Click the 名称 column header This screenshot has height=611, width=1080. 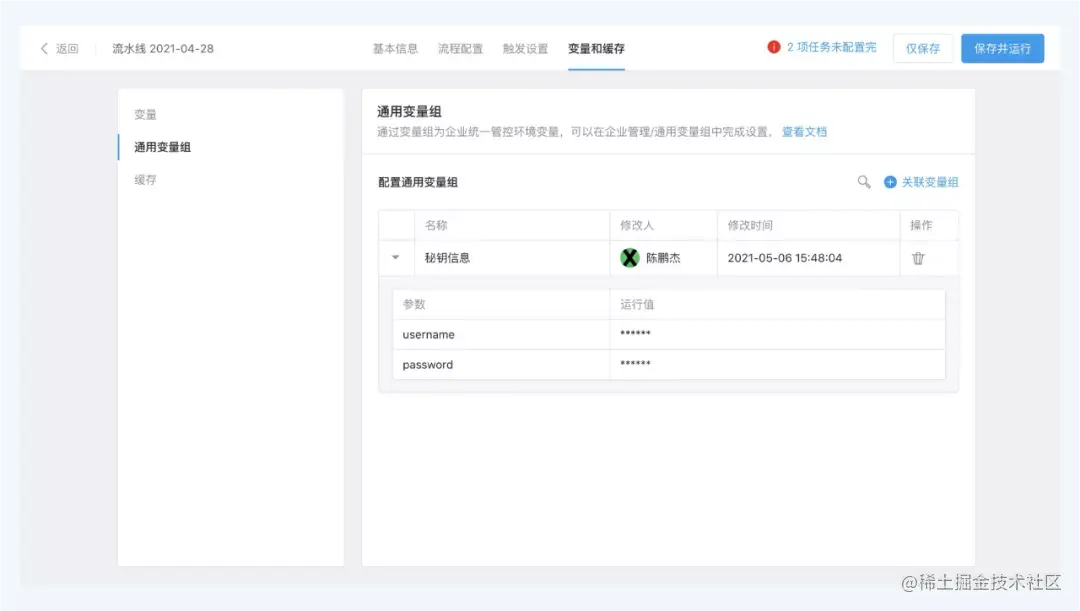[x=436, y=225]
